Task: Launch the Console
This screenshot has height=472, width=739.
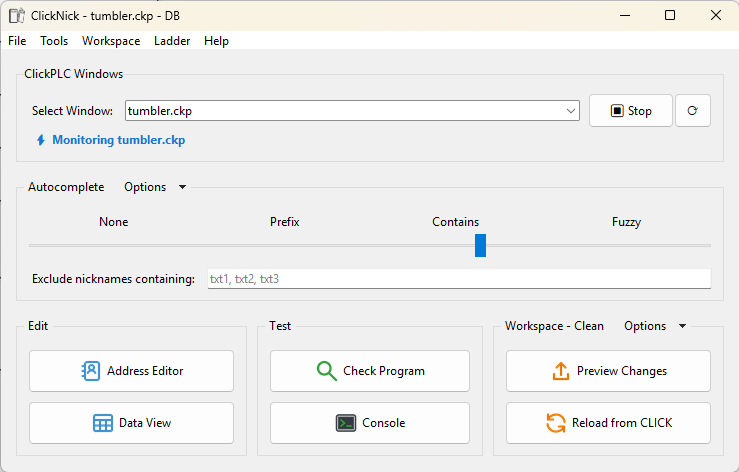Action: point(370,423)
